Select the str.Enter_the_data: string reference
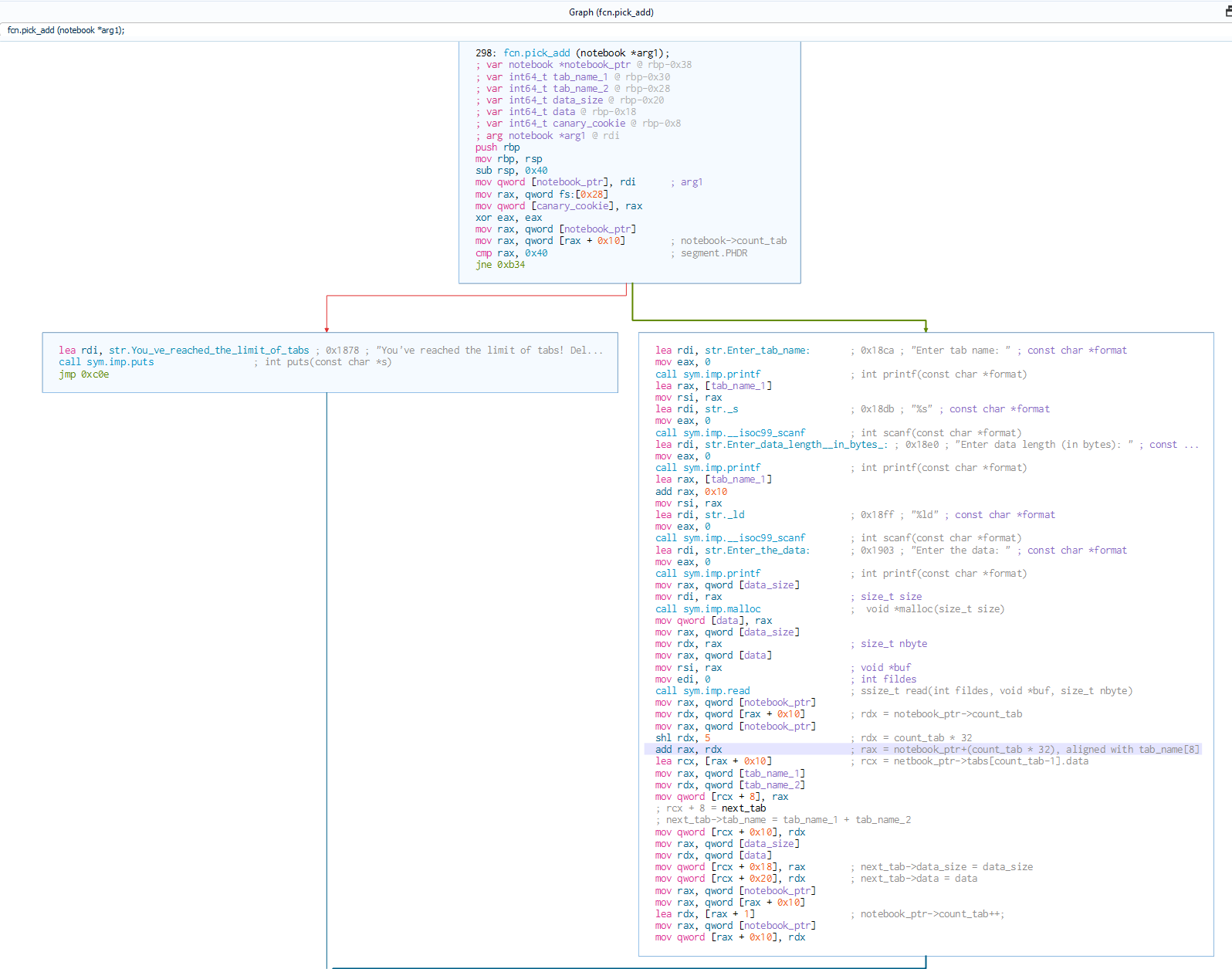The width and height of the screenshot is (1232, 969). click(756, 551)
